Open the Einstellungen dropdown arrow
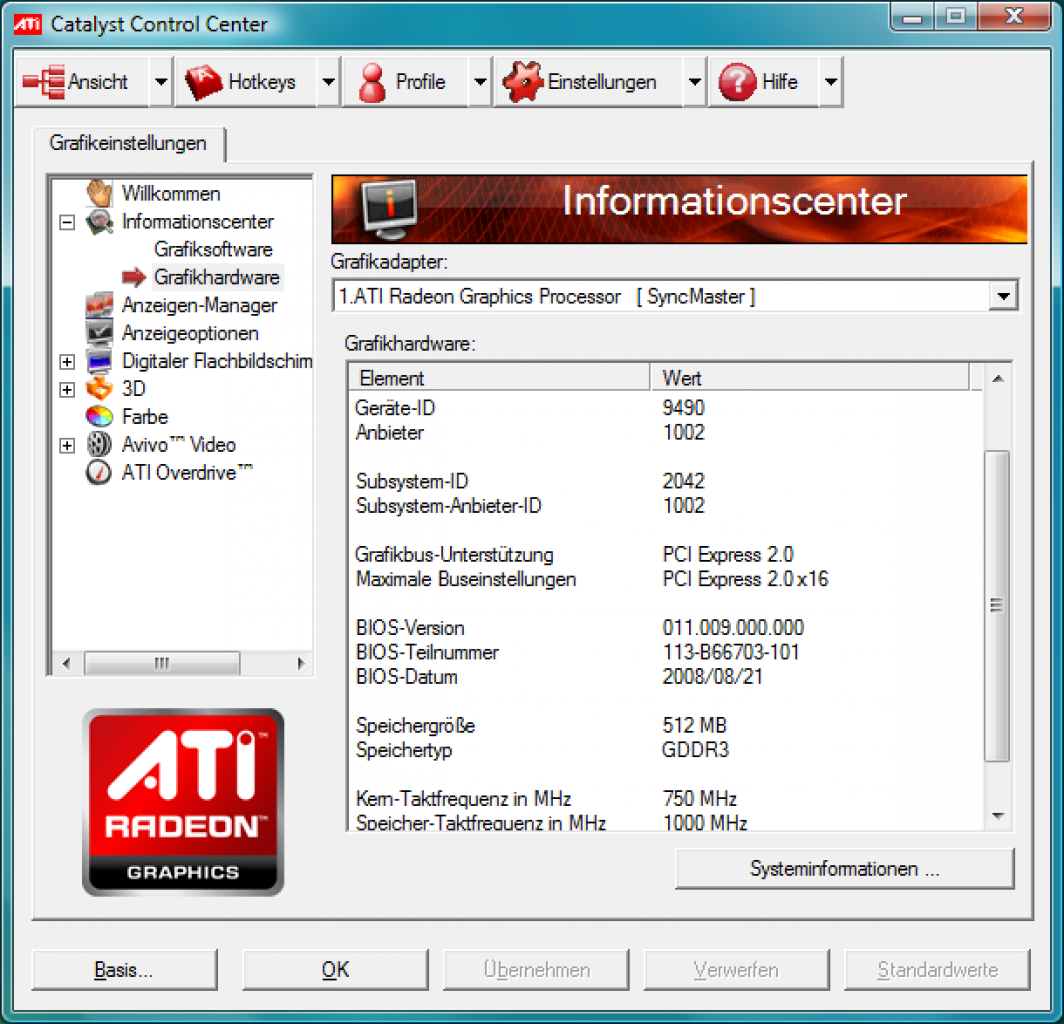This screenshot has height=1024, width=1064. 695,82
